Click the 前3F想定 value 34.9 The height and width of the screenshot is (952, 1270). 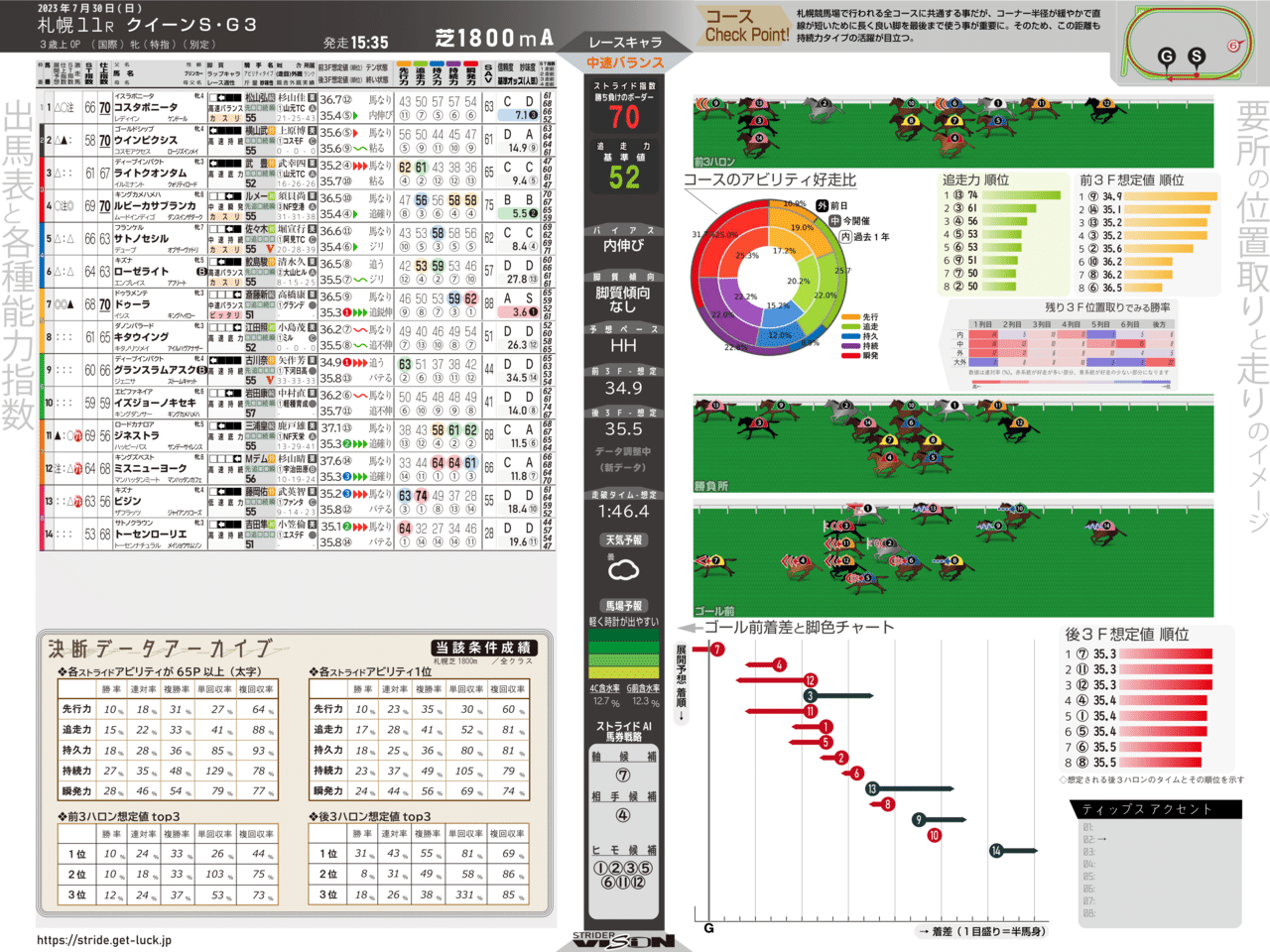(623, 388)
